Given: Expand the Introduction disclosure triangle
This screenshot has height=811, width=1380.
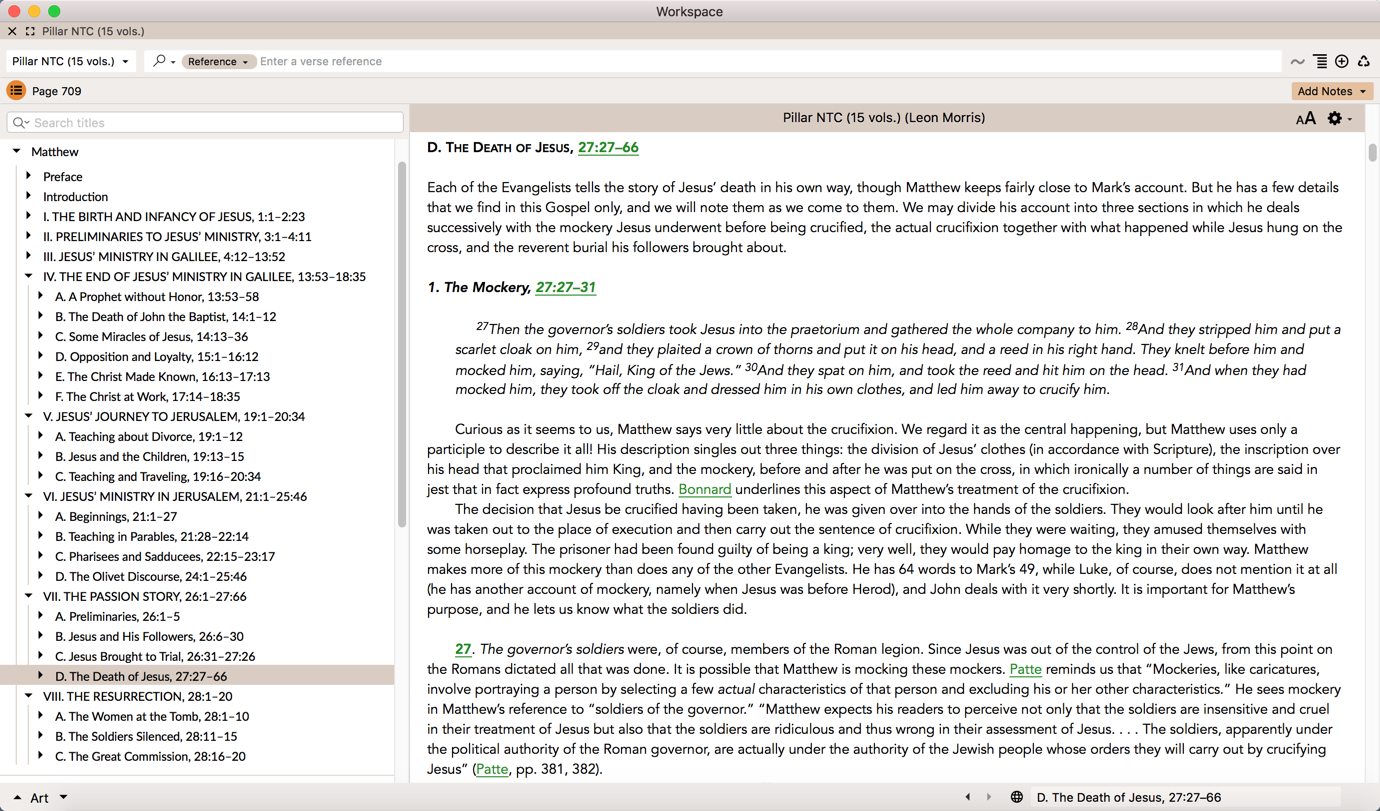Looking at the screenshot, I should pos(29,196).
